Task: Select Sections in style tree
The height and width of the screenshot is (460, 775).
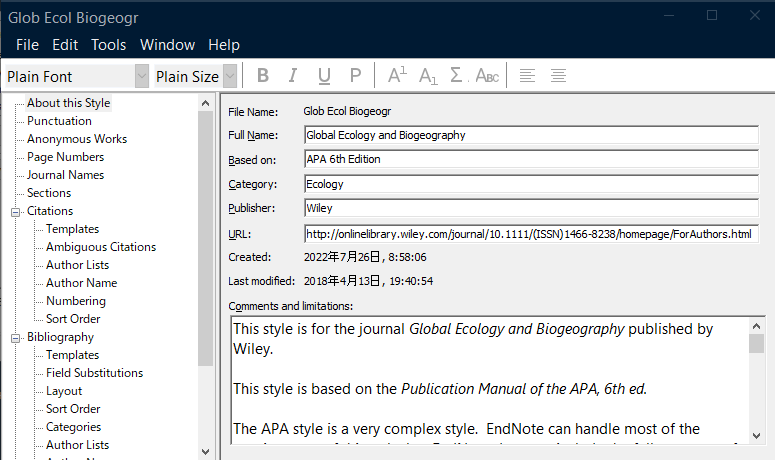Action: (x=49, y=193)
